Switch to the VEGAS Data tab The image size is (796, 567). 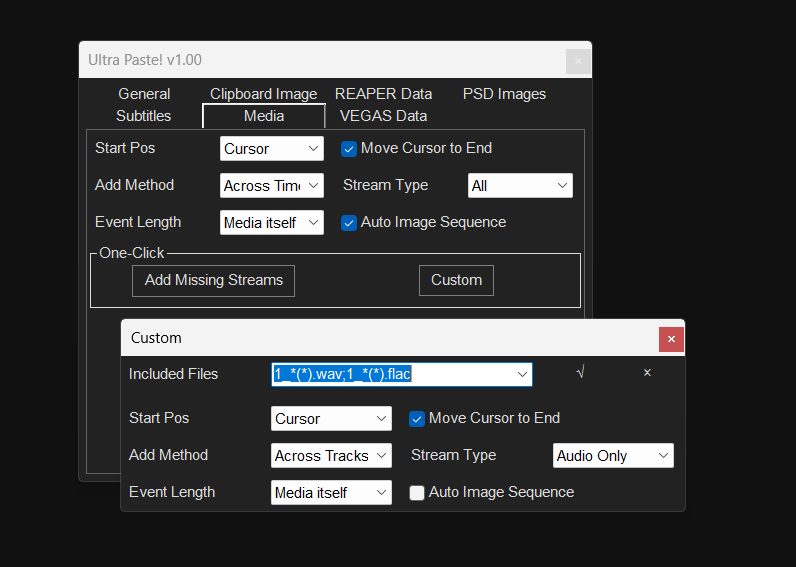click(x=383, y=116)
